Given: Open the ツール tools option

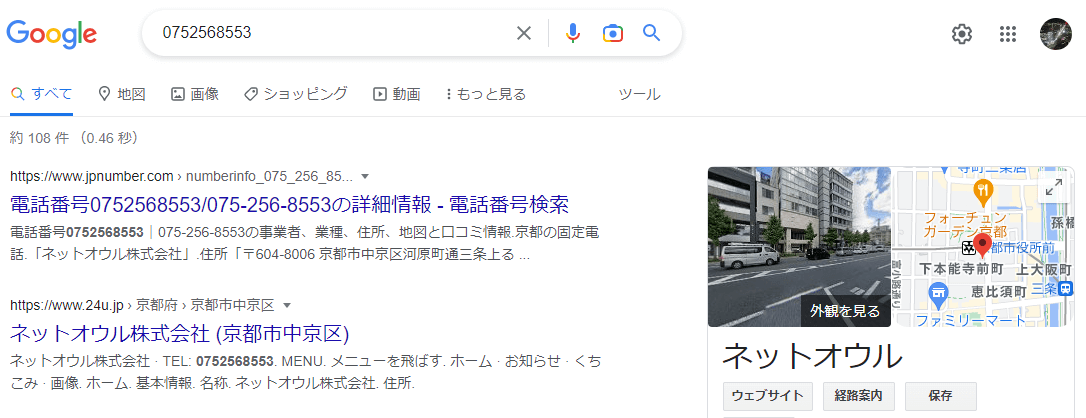Looking at the screenshot, I should pos(639,94).
